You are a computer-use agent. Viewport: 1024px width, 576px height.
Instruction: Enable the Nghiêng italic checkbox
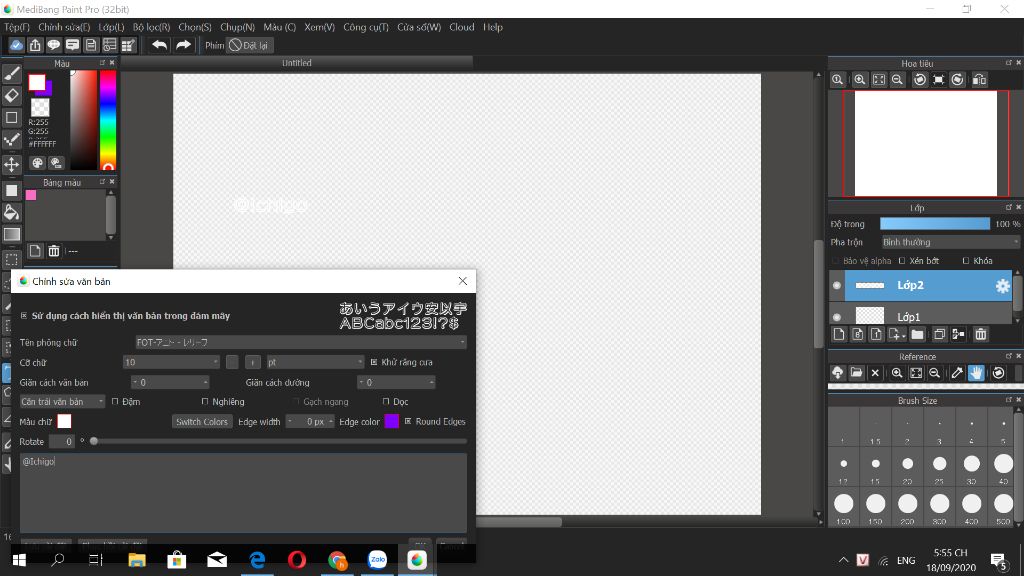[205, 402]
